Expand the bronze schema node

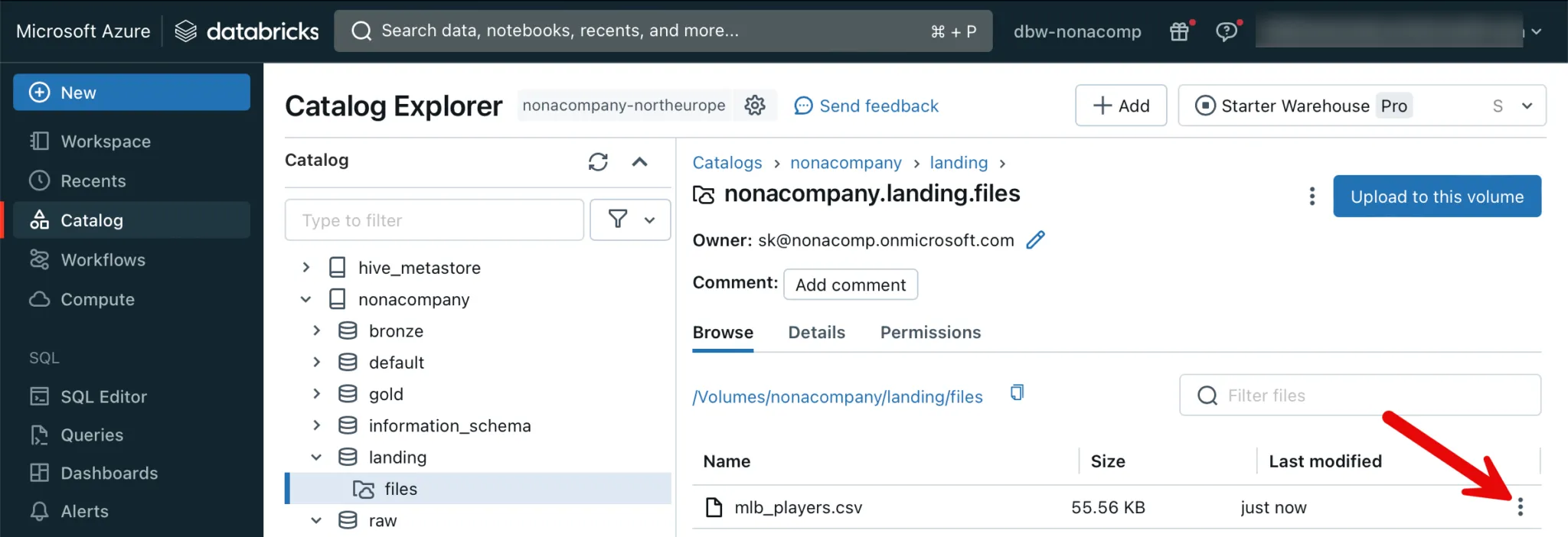316,330
